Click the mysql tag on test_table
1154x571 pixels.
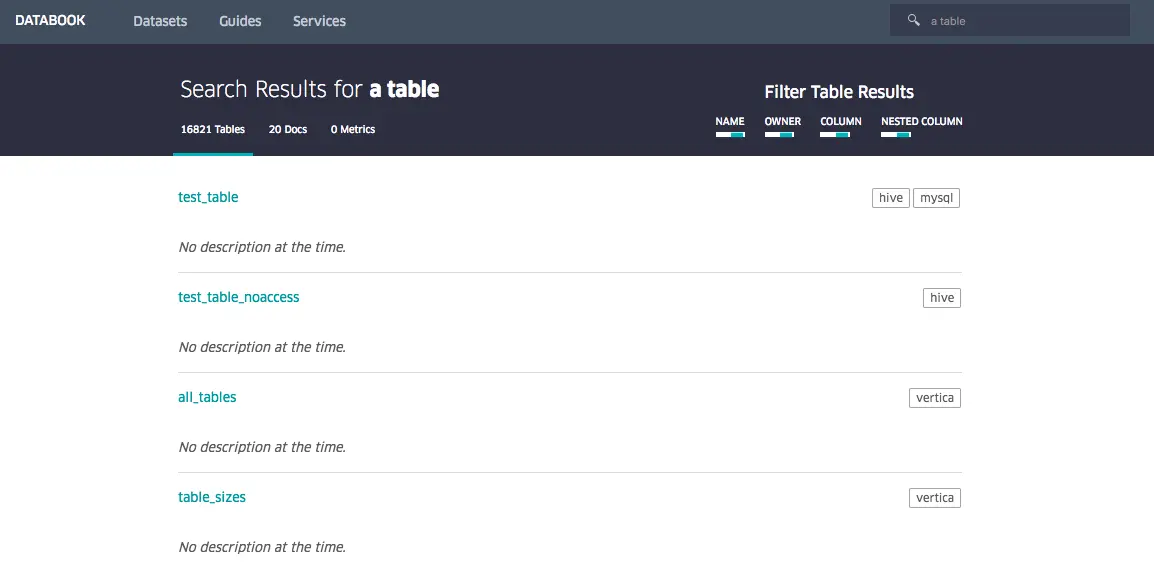936,198
